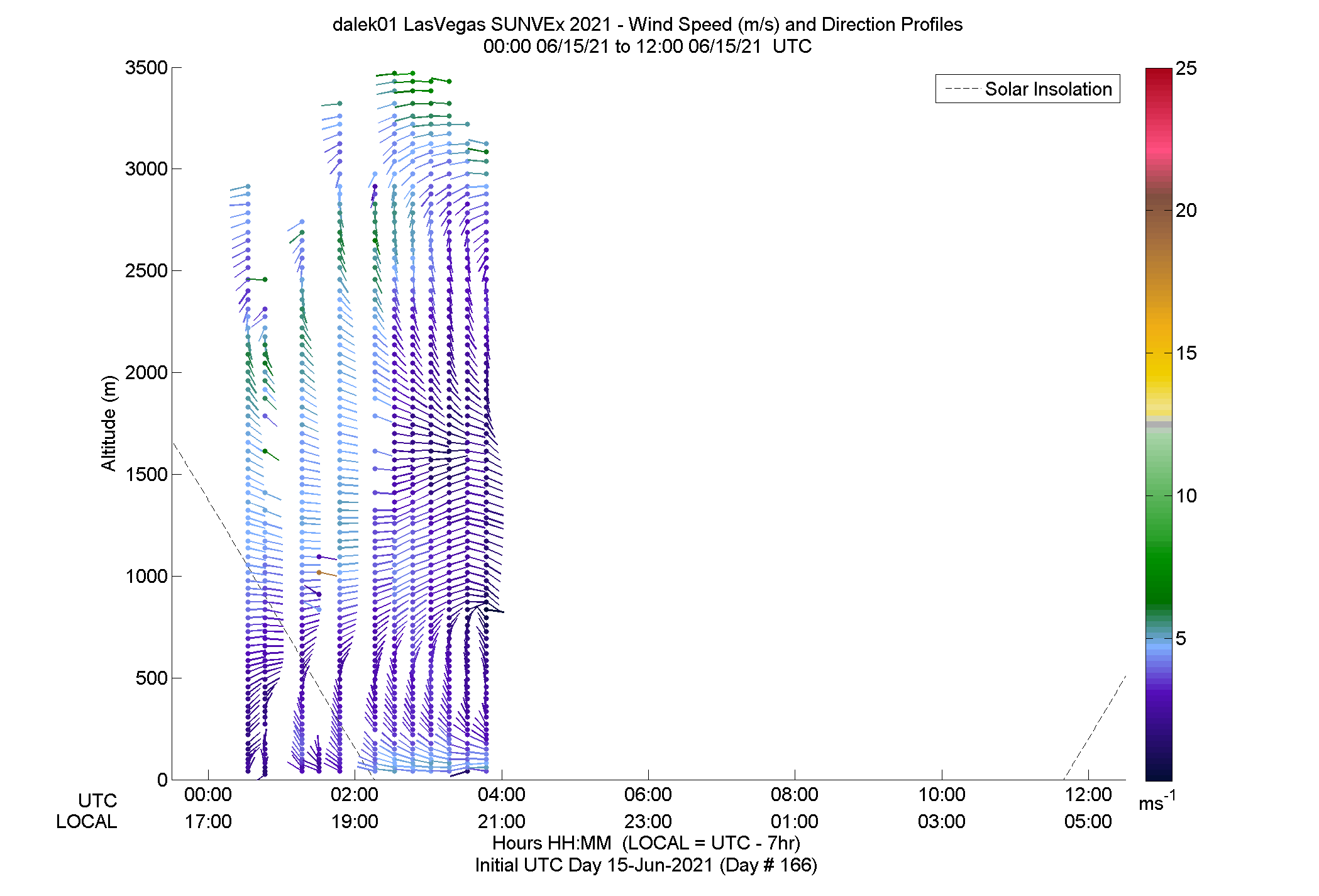
Task: Click the 00:00 UTC tick label
Action: pyautogui.click(x=208, y=794)
